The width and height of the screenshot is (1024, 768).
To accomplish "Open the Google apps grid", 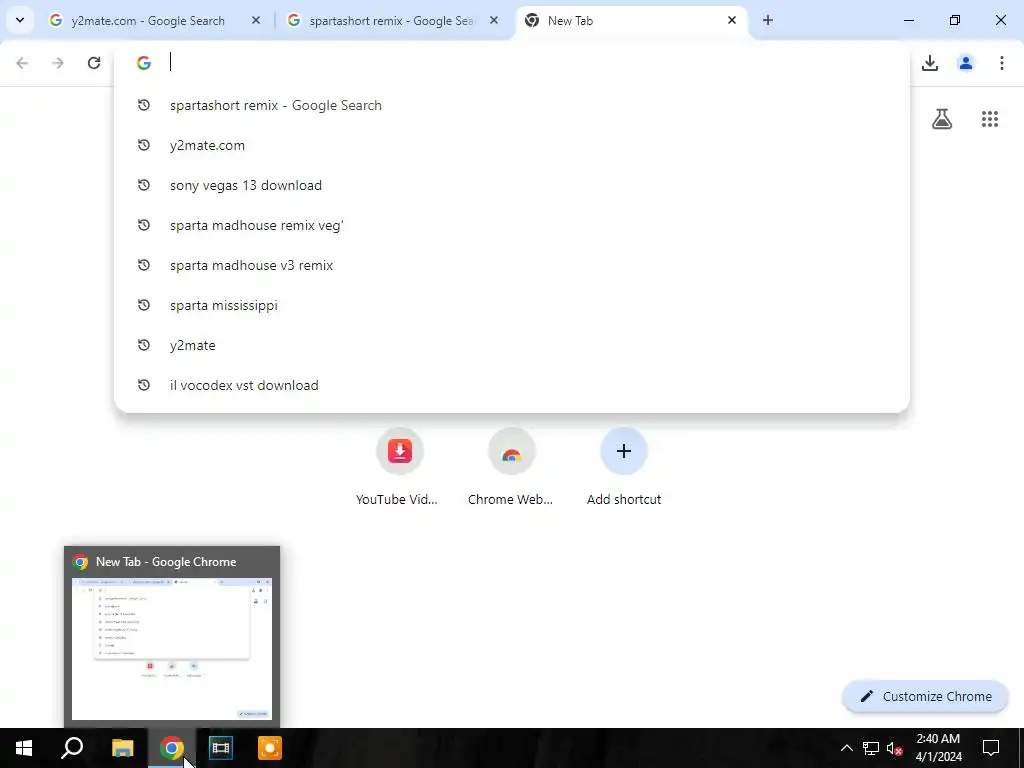I will [990, 119].
